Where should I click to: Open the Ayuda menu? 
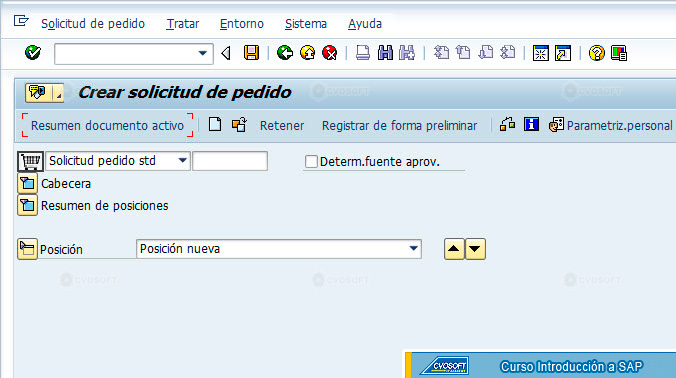click(x=365, y=24)
